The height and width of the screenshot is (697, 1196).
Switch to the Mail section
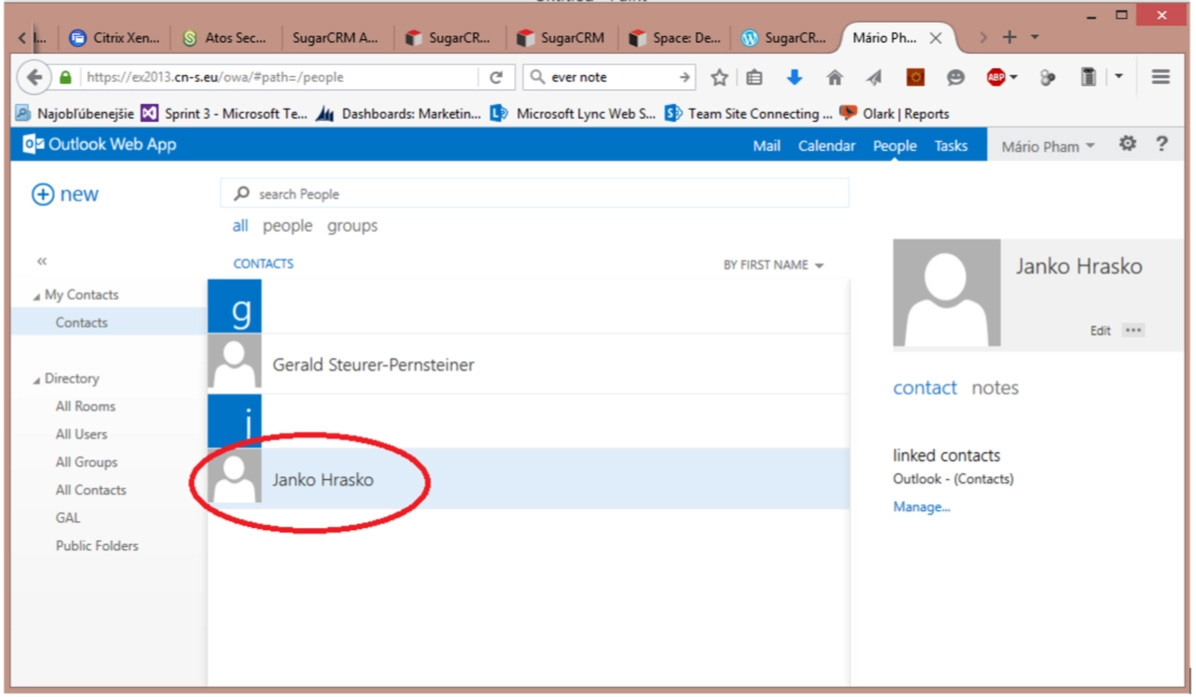point(767,146)
